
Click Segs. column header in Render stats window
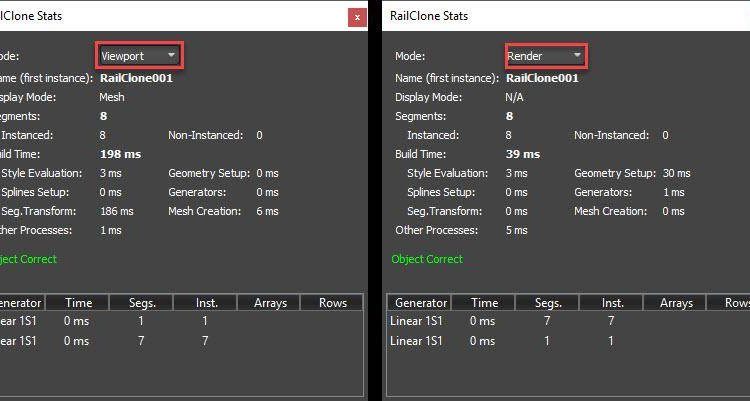click(547, 303)
